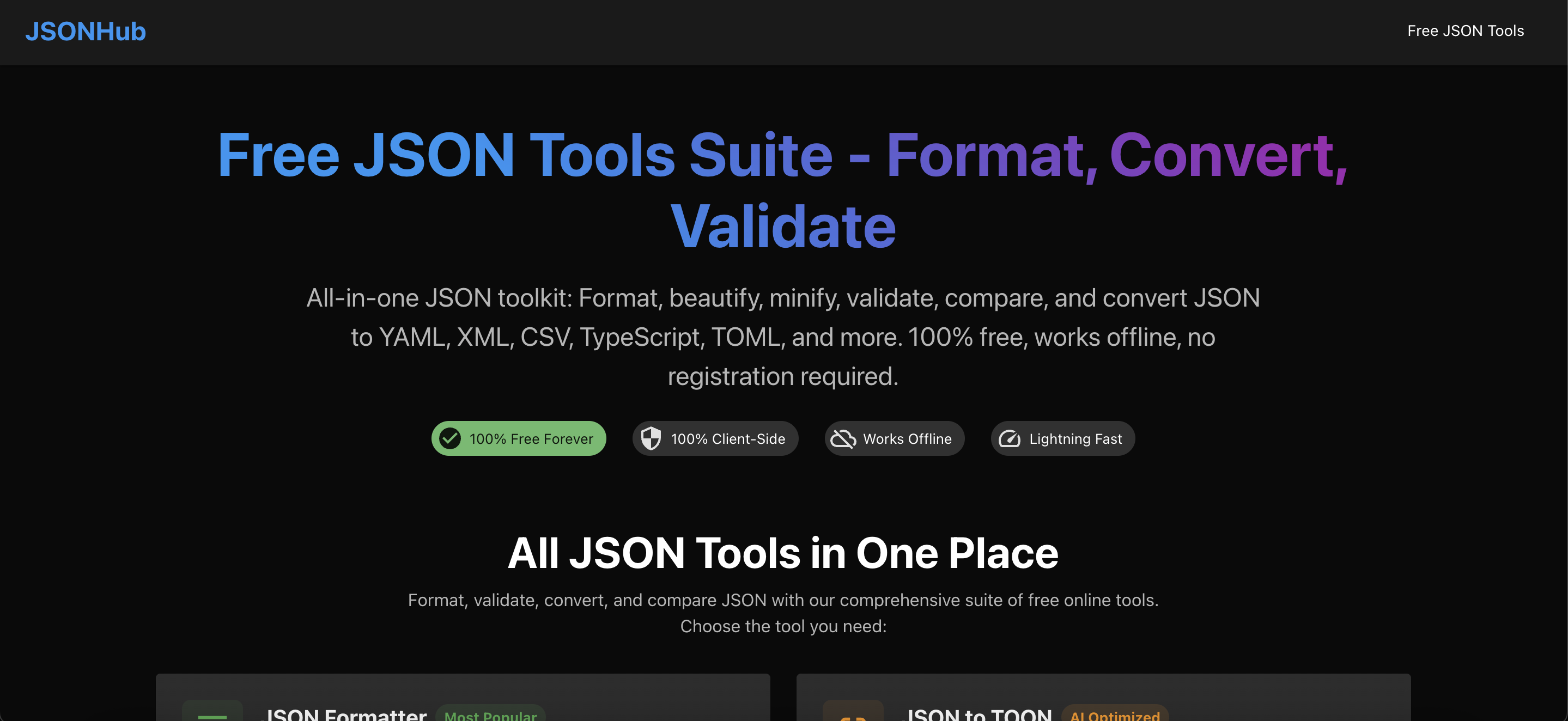Click the Works Offline badge pill
The image size is (1568, 721).
[894, 438]
